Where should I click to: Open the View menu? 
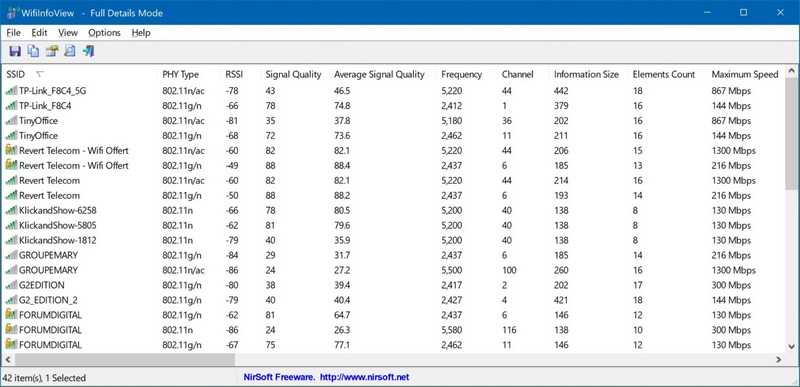(68, 33)
